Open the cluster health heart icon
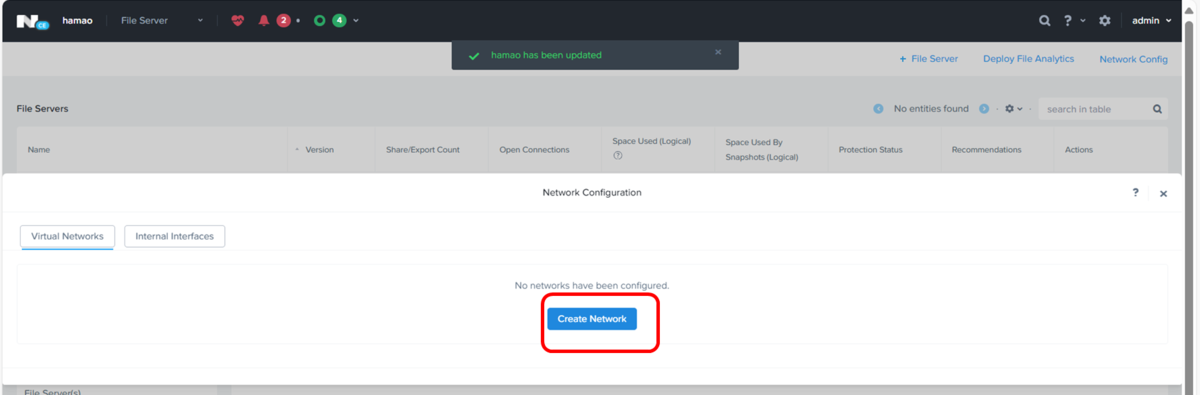 click(x=237, y=20)
